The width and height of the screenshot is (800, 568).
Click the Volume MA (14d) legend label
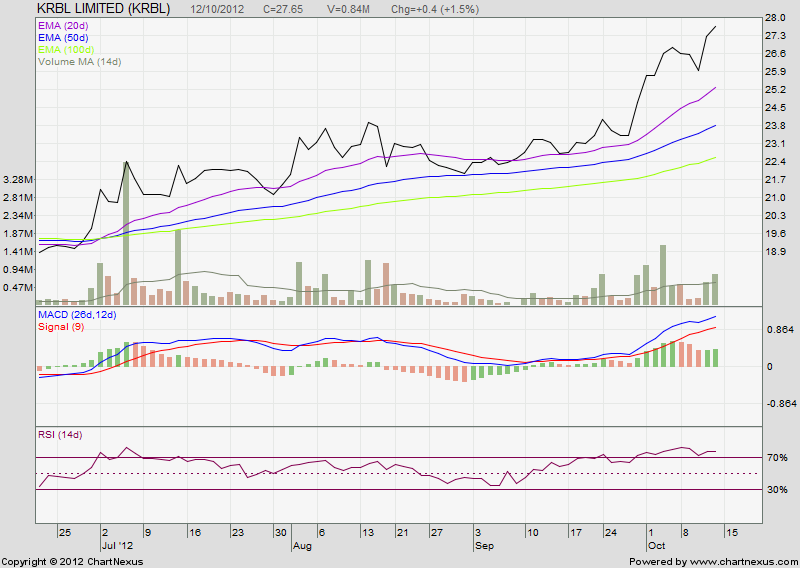click(x=80, y=62)
